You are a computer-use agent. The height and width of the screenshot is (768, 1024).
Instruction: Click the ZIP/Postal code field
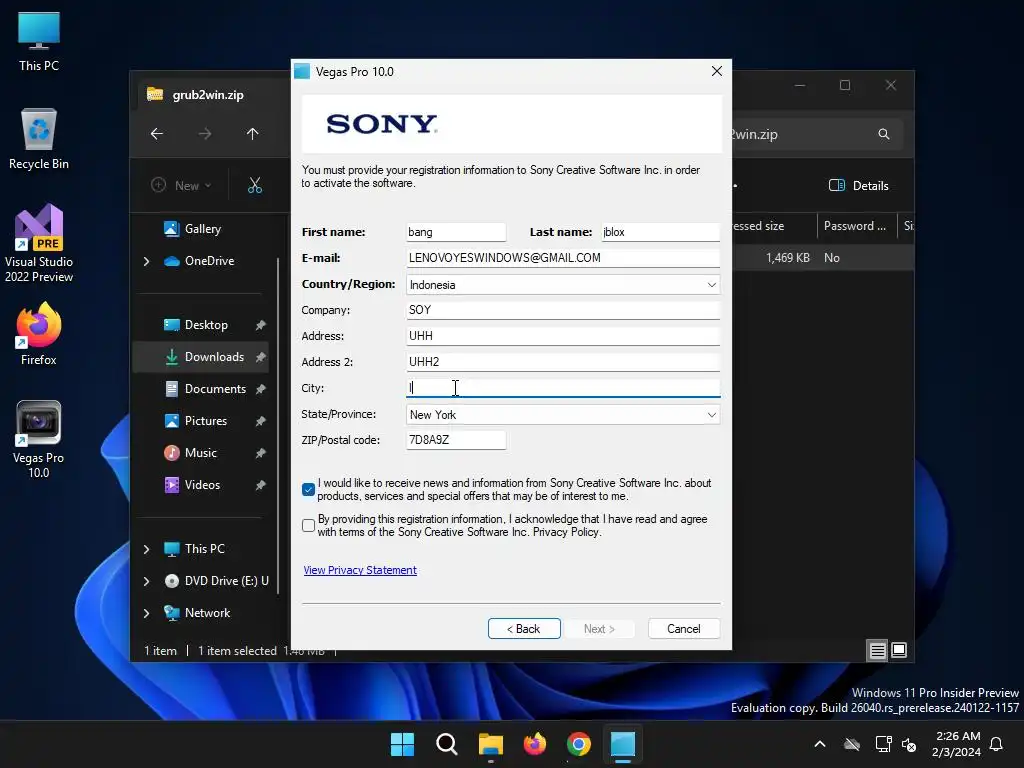(456, 440)
